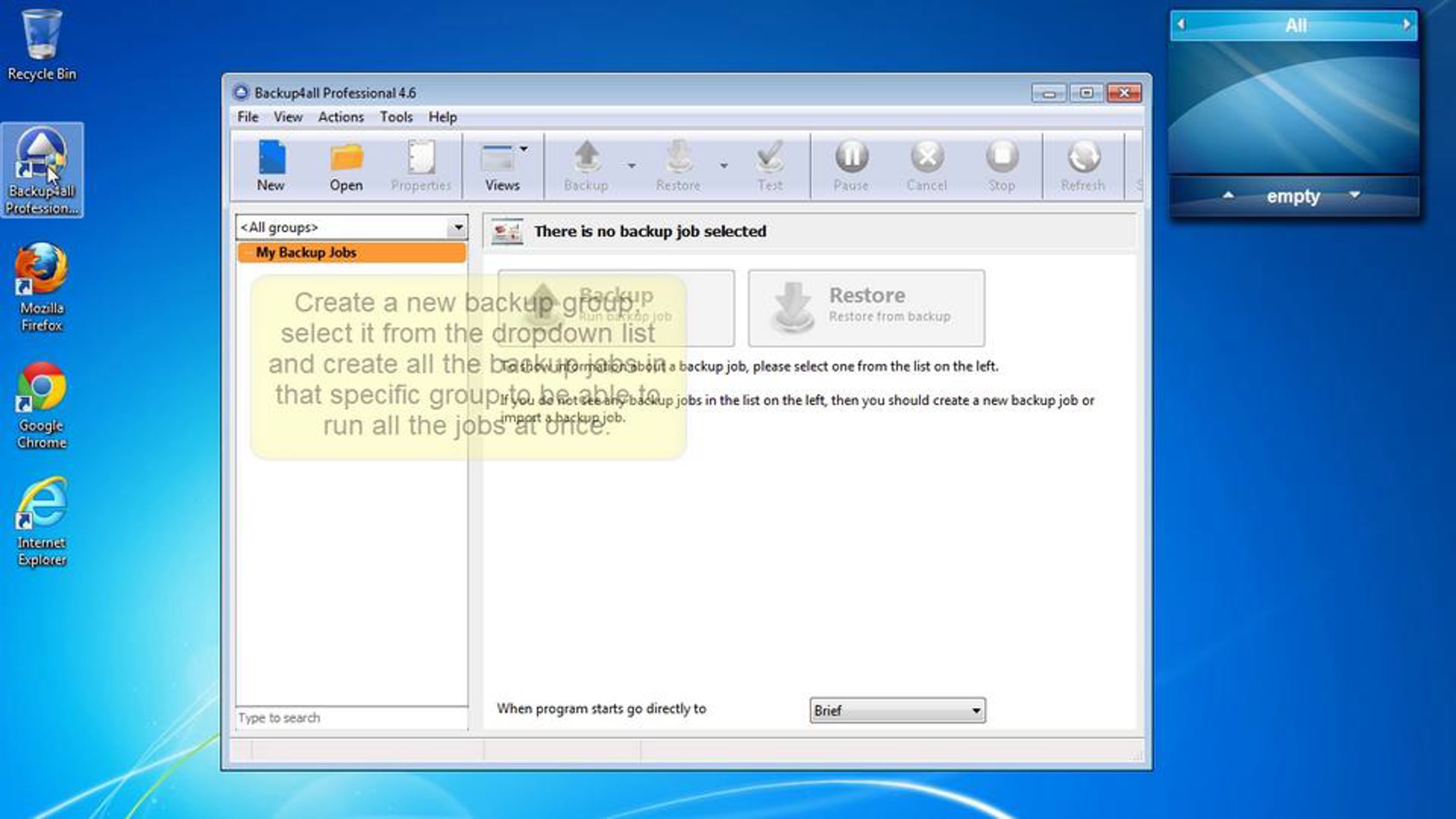Click the Type to search field
The width and height of the screenshot is (1456, 819).
pyautogui.click(x=351, y=718)
